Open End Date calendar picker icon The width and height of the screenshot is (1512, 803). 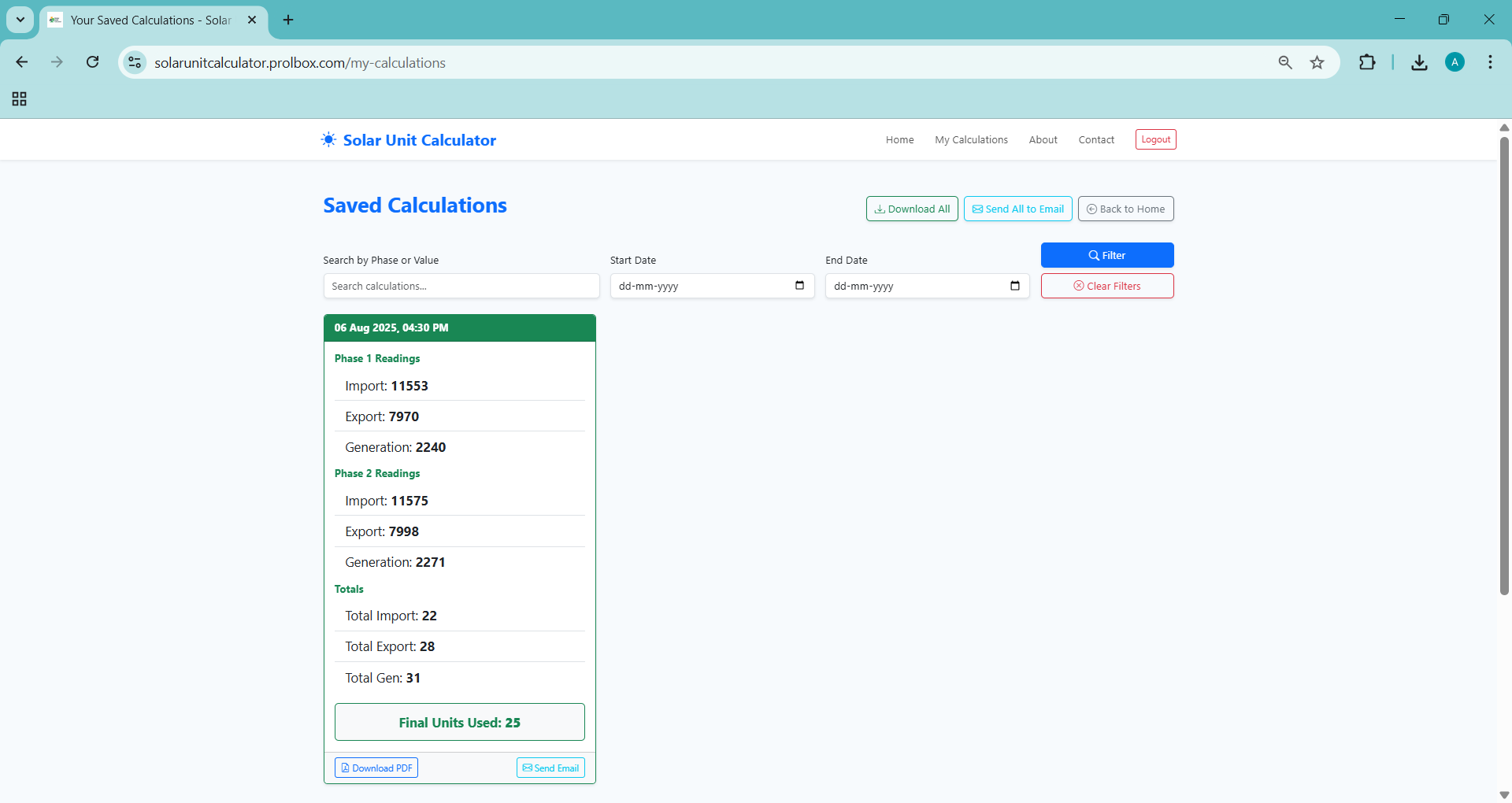[x=1014, y=286]
